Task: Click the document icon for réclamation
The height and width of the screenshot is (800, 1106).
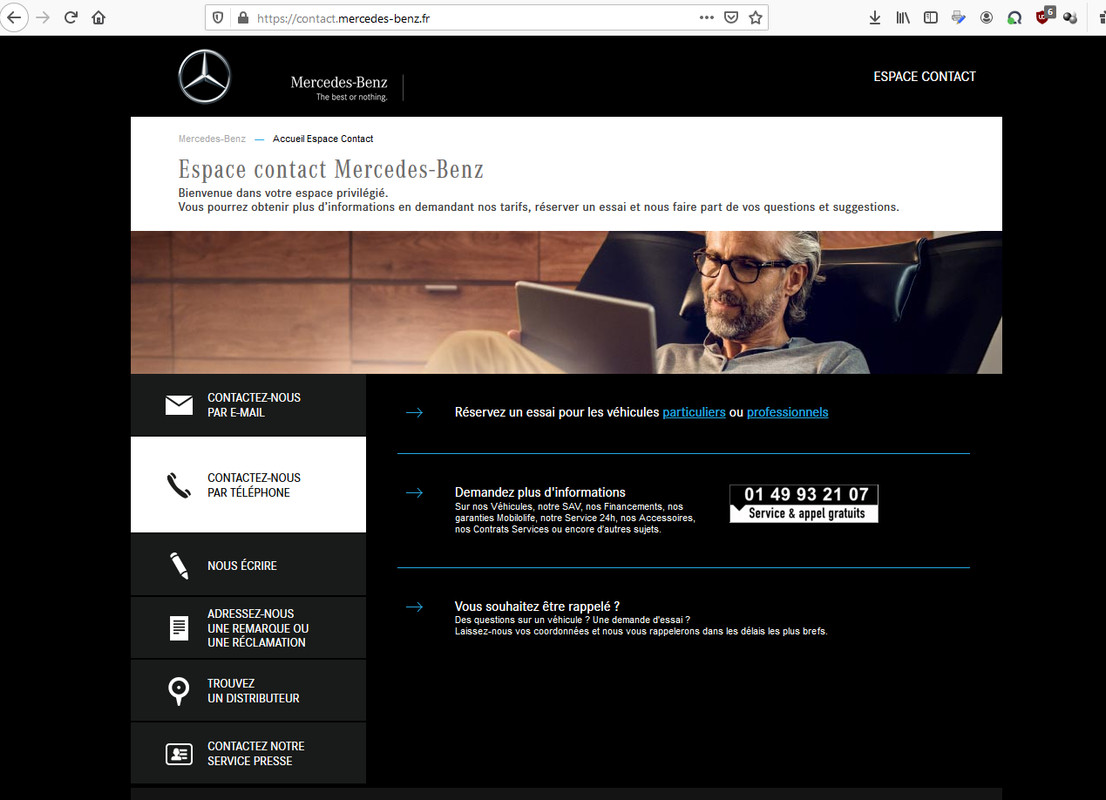Action: pyautogui.click(x=179, y=628)
